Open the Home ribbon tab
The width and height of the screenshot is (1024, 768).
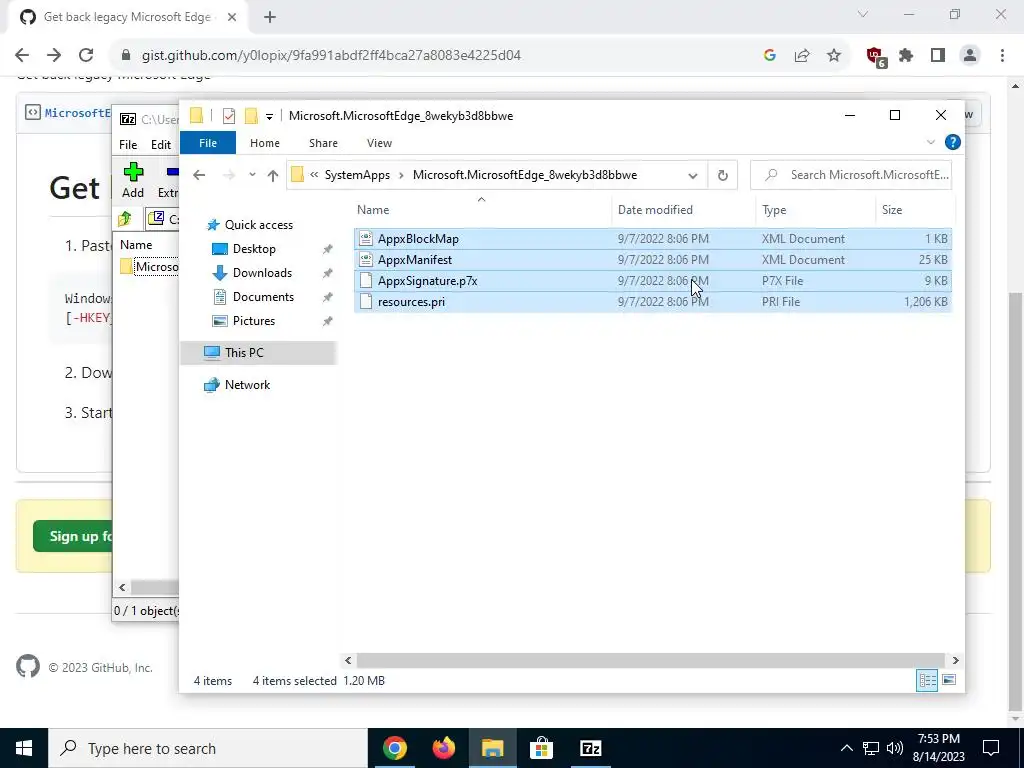pos(264,143)
